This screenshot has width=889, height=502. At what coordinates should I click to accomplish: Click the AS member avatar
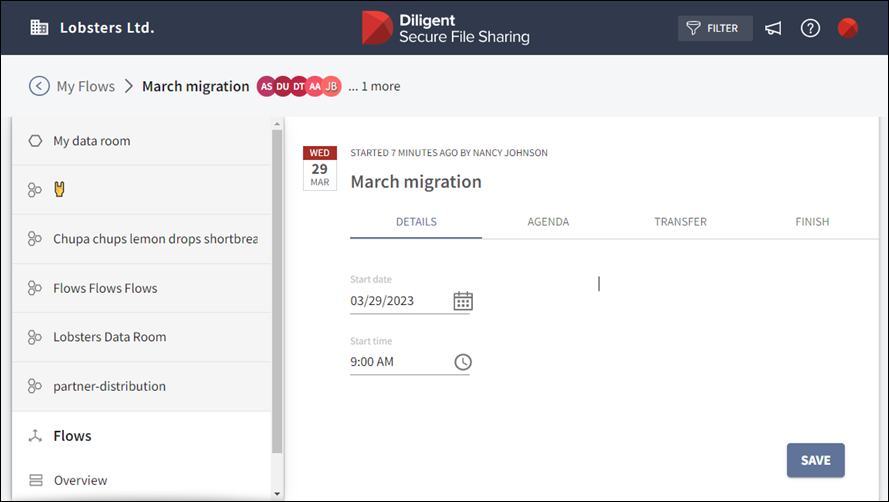click(x=266, y=87)
